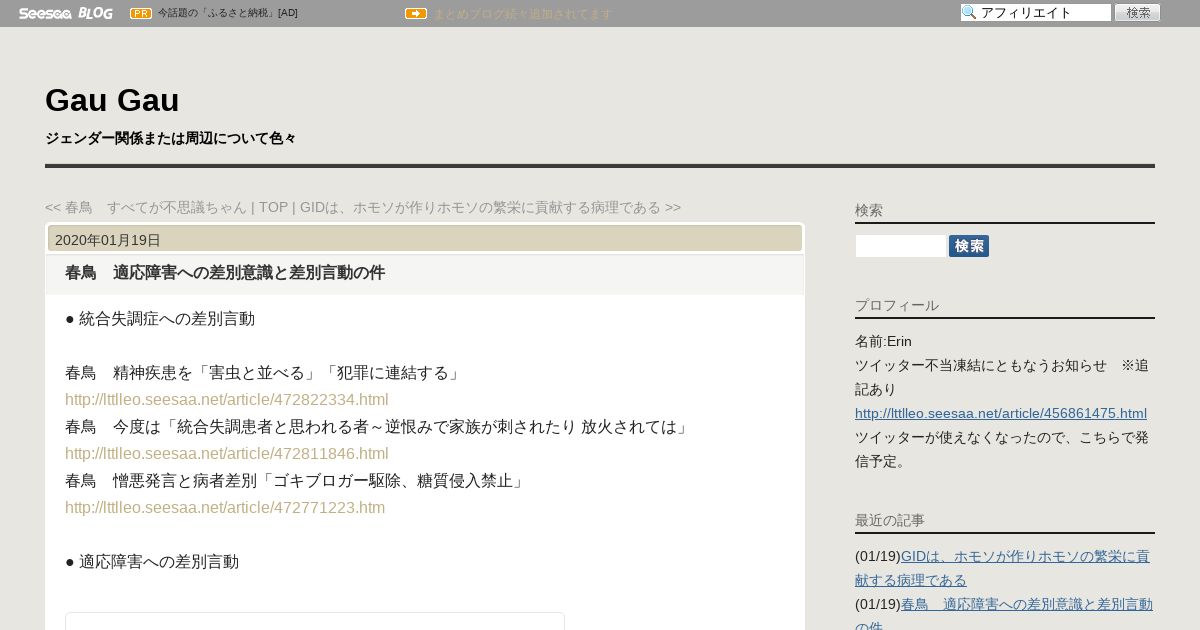
Task: Click the magnifier icon in top search box
Action: tap(969, 12)
